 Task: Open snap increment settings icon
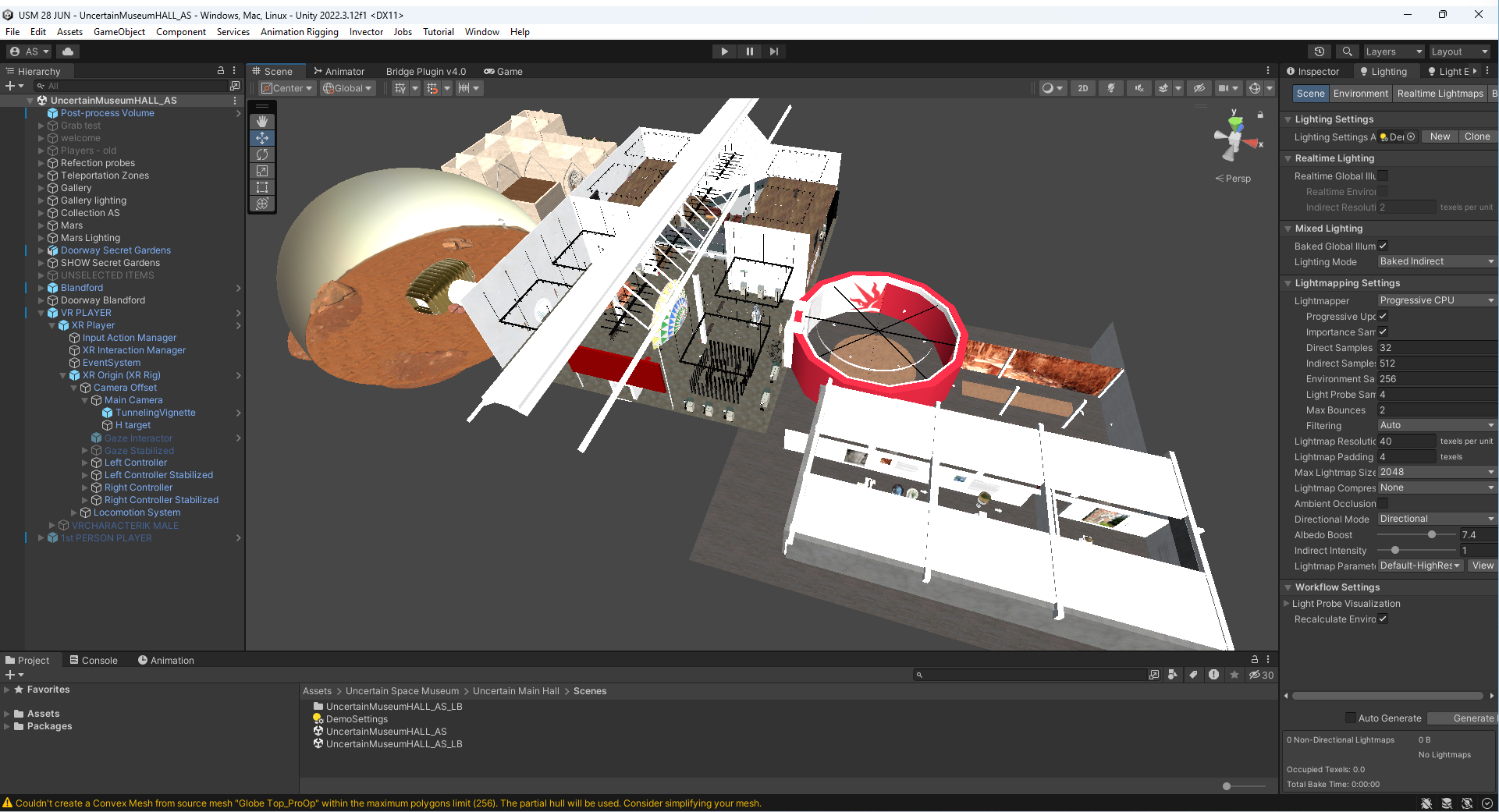(464, 88)
